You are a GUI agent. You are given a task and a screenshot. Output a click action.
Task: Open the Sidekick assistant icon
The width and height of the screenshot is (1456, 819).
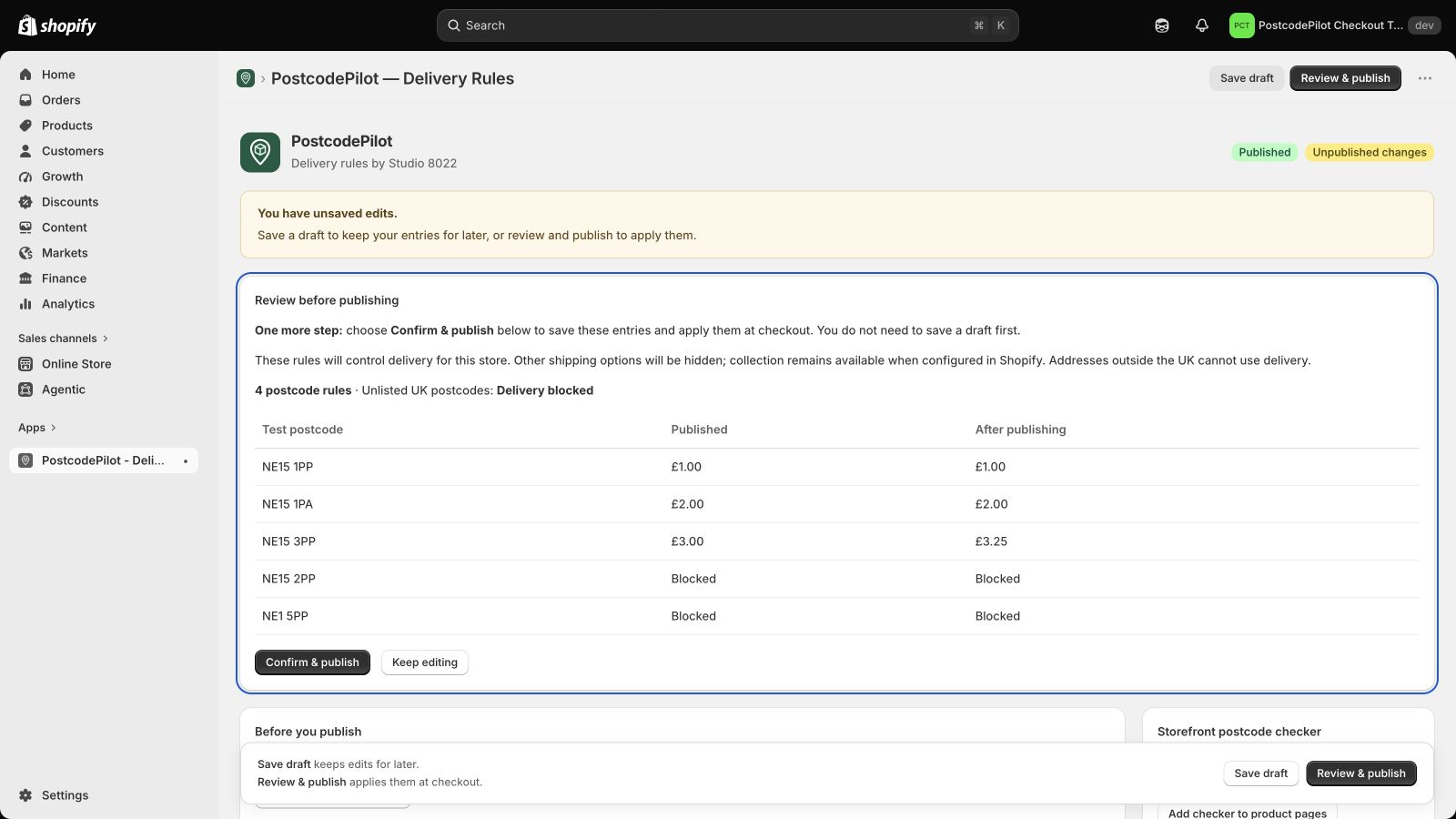[x=1162, y=25]
